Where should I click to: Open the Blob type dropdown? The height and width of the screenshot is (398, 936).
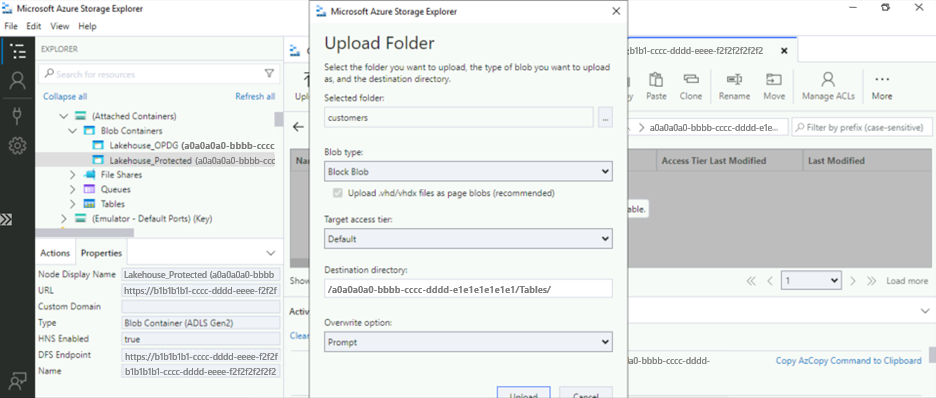pyautogui.click(x=469, y=172)
